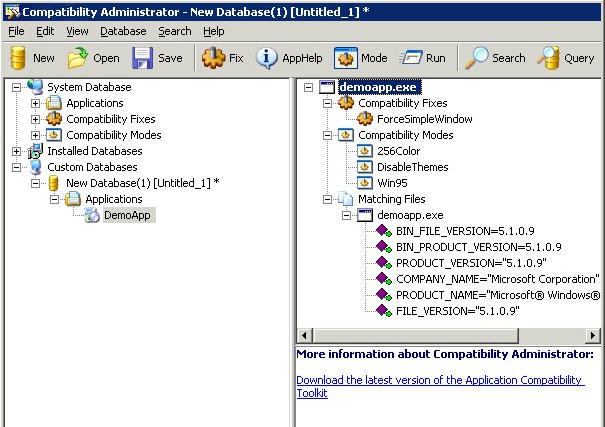Click the Search magnifier icon

click(x=477, y=58)
